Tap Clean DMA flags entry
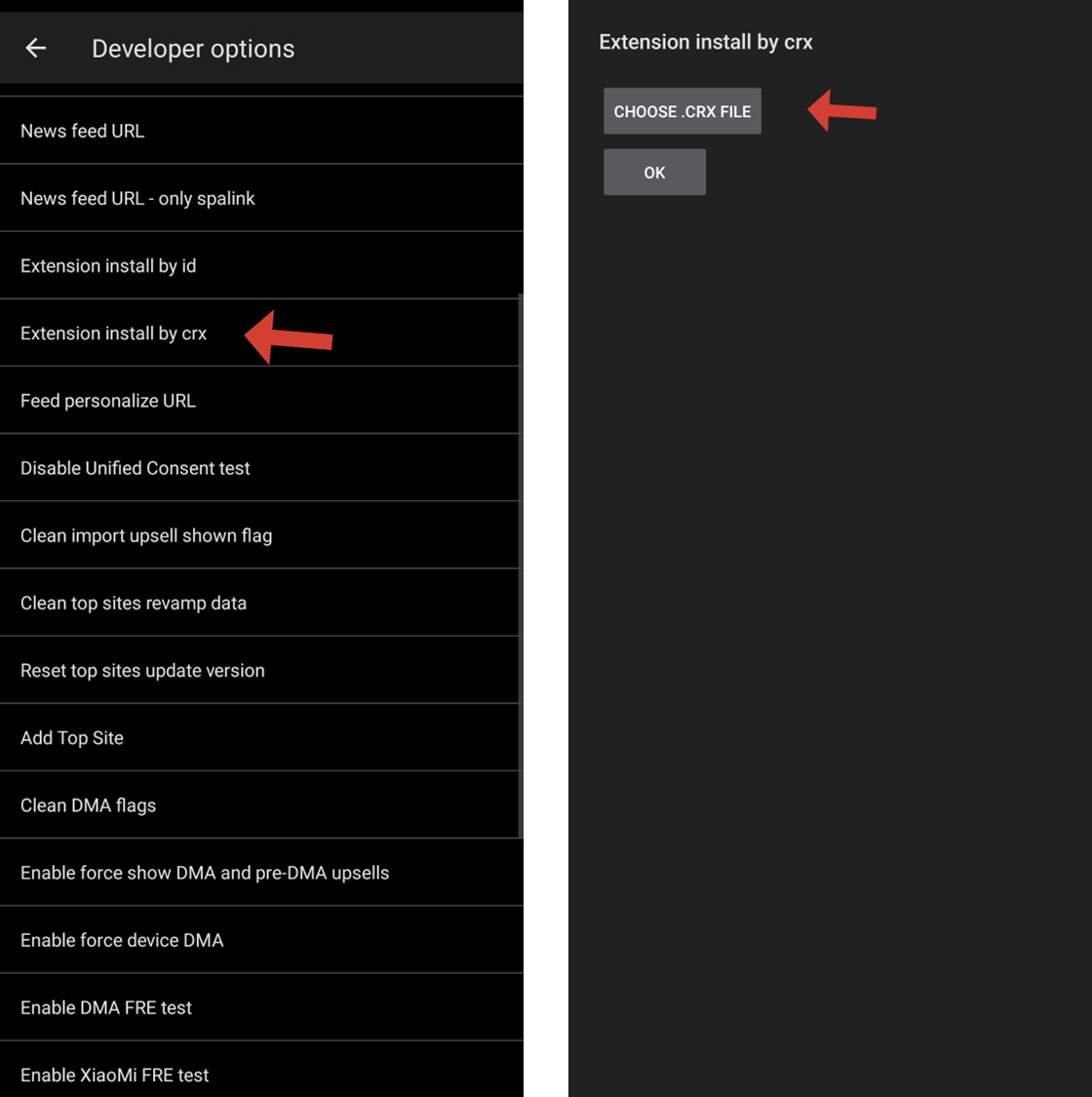This screenshot has height=1097, width=1092. click(x=261, y=805)
